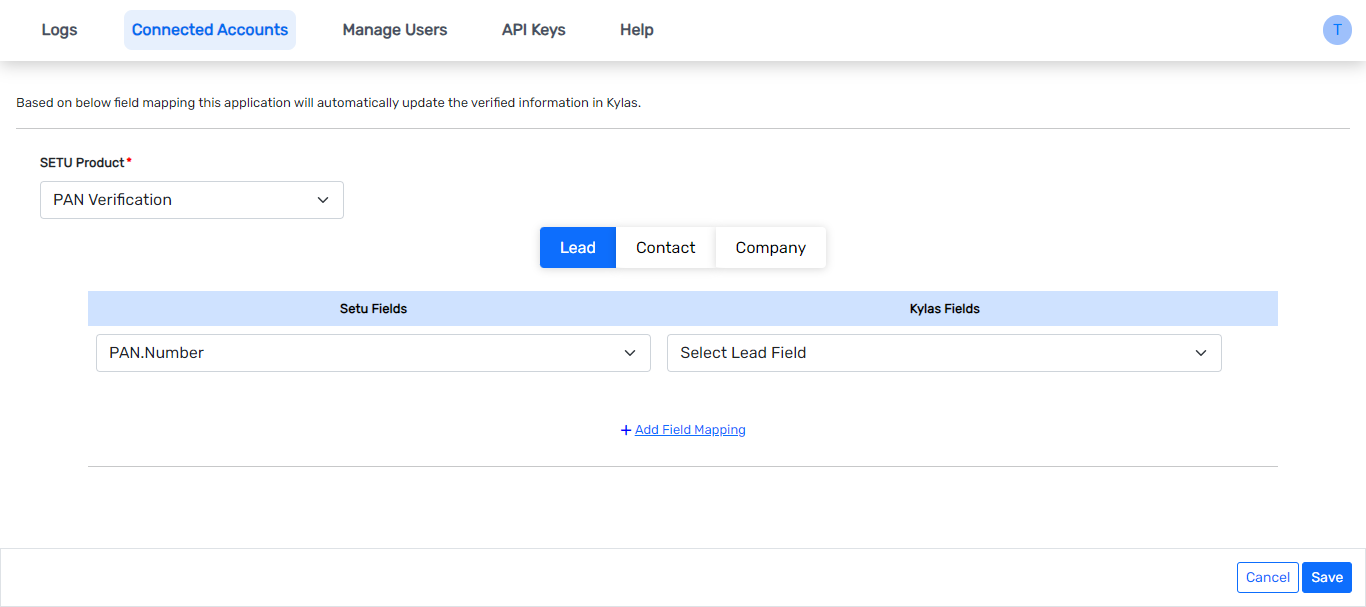
Task: Open the Help section
Action: 637,30
